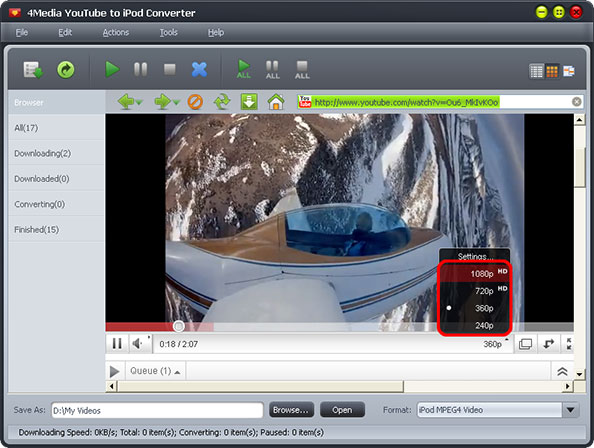Show the Downloaded(0) list

coord(56,178)
